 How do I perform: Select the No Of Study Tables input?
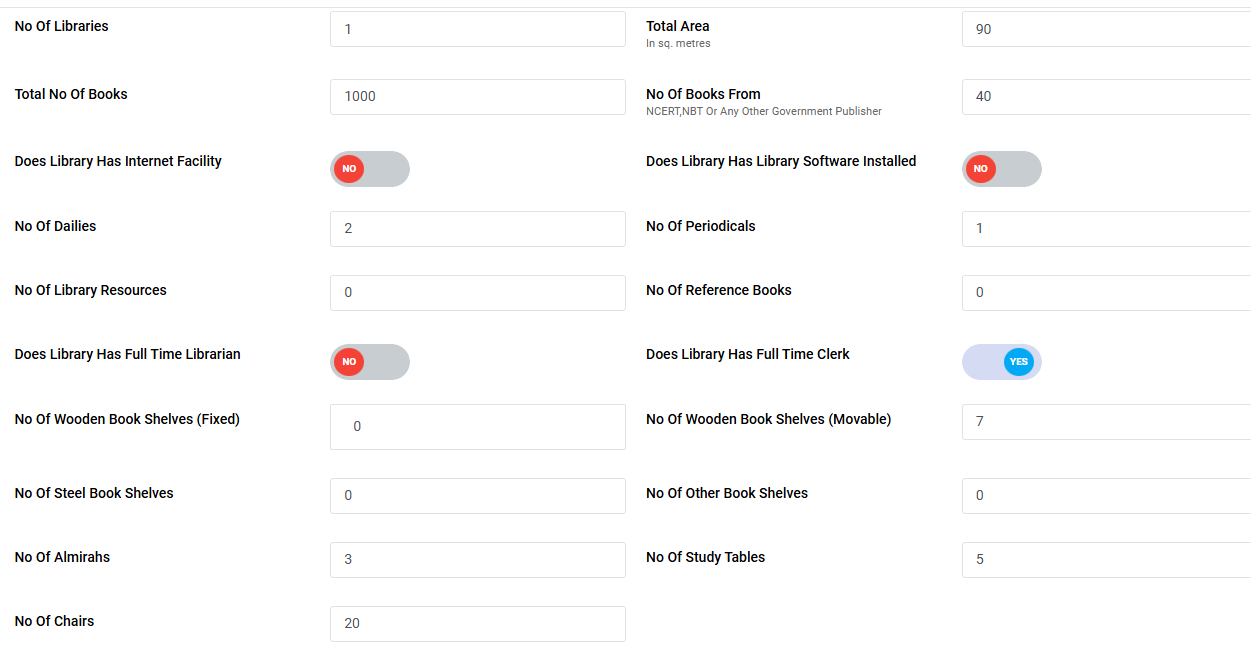pos(1105,560)
